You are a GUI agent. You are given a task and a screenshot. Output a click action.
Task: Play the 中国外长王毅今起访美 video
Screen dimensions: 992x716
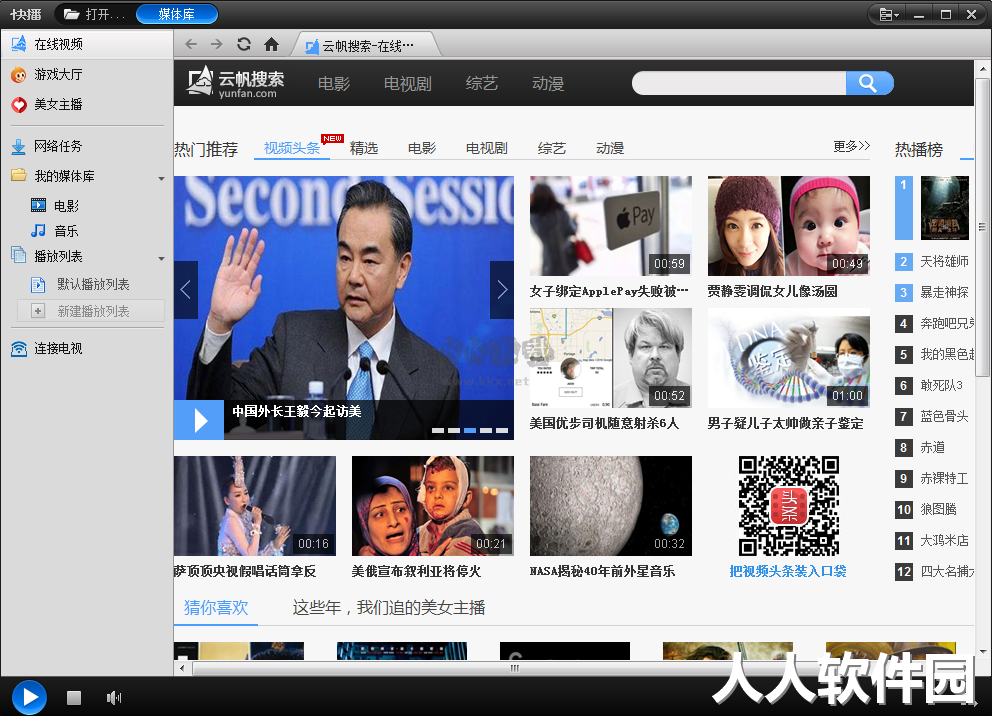click(x=199, y=420)
